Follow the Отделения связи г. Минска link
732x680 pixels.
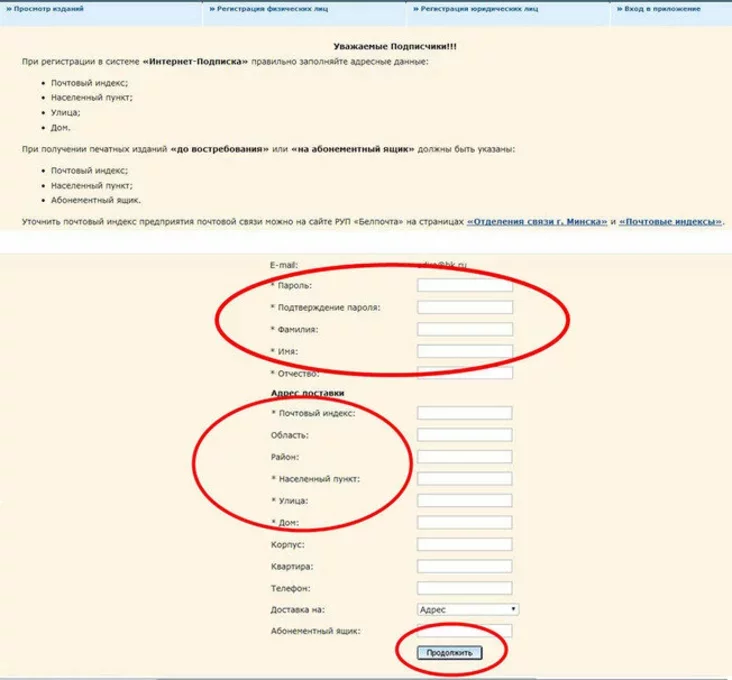pyautogui.click(x=537, y=221)
